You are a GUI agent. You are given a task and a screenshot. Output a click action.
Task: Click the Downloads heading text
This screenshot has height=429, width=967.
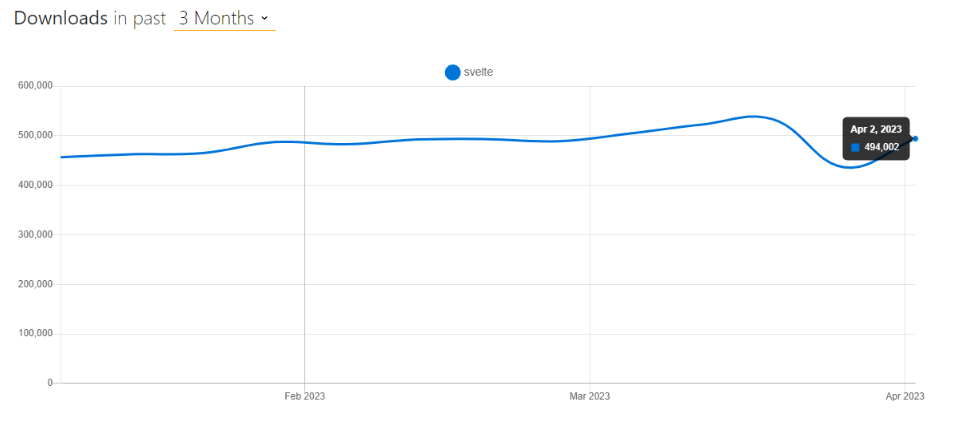[60, 18]
